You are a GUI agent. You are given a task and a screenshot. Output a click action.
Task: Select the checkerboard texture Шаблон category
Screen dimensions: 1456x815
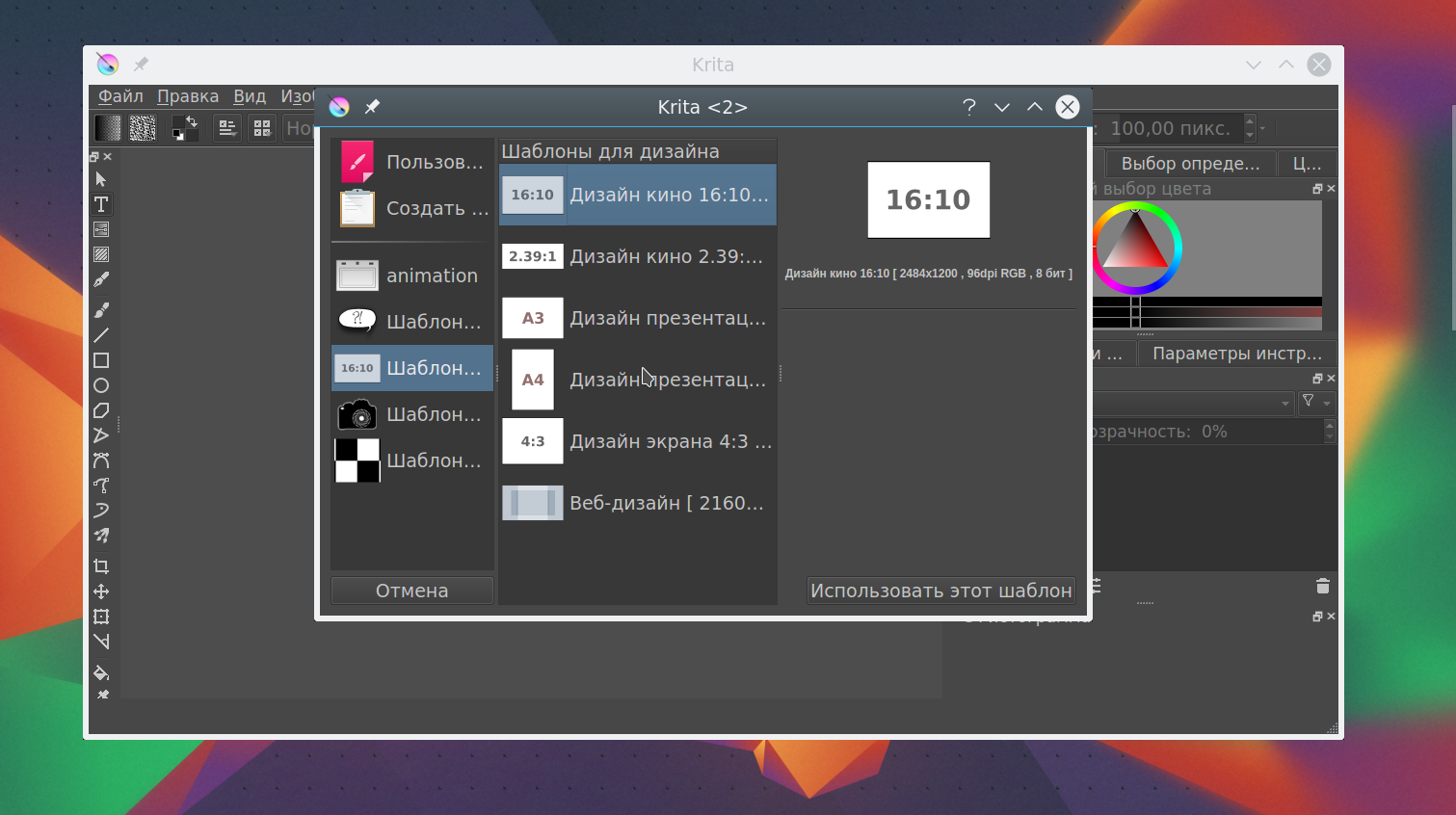coord(412,460)
